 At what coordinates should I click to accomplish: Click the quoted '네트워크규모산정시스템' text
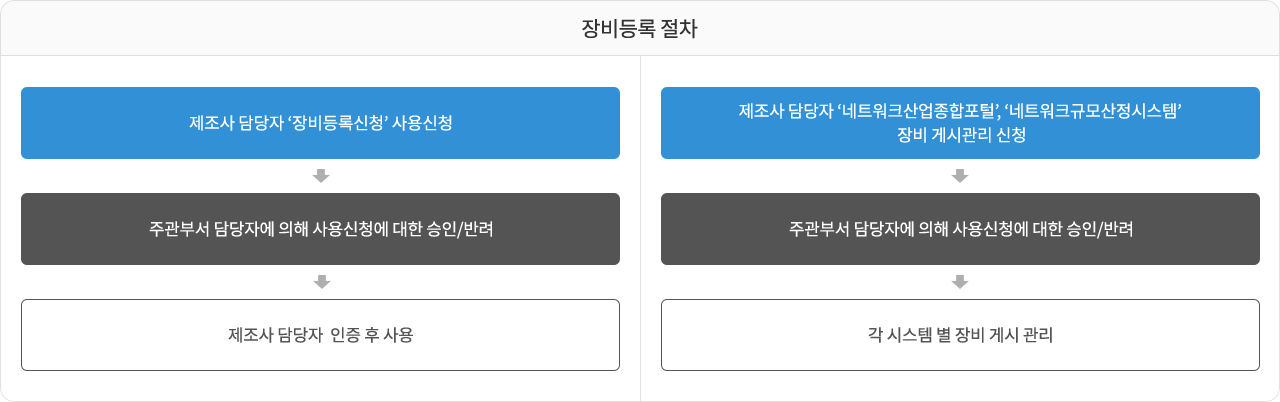[x=1092, y=110]
